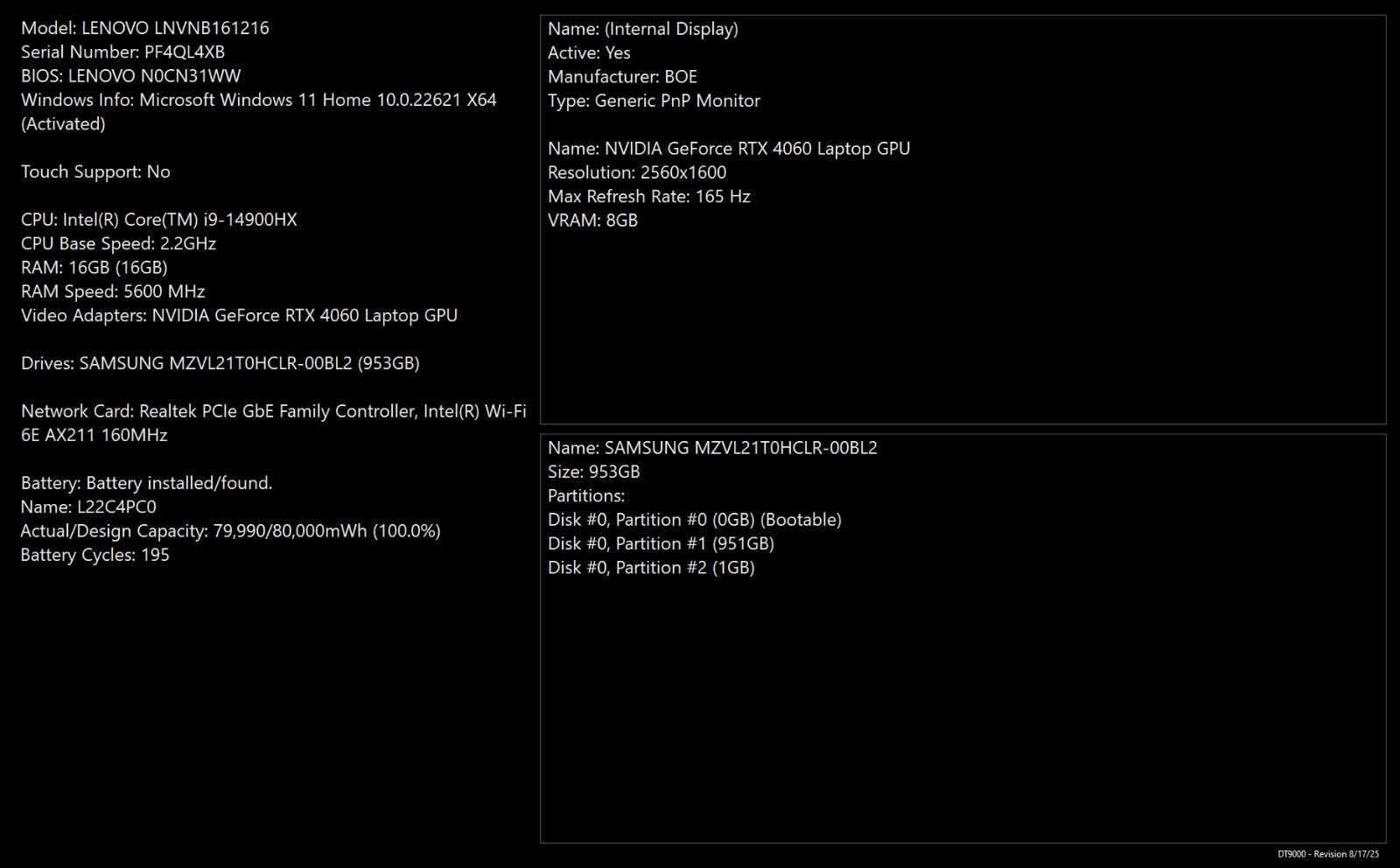Click the Partitions: heading
Image resolution: width=1400 pixels, height=868 pixels.
(586, 496)
